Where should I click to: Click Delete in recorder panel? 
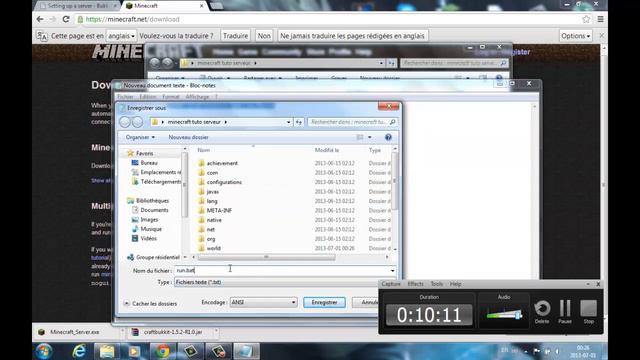[x=542, y=312]
